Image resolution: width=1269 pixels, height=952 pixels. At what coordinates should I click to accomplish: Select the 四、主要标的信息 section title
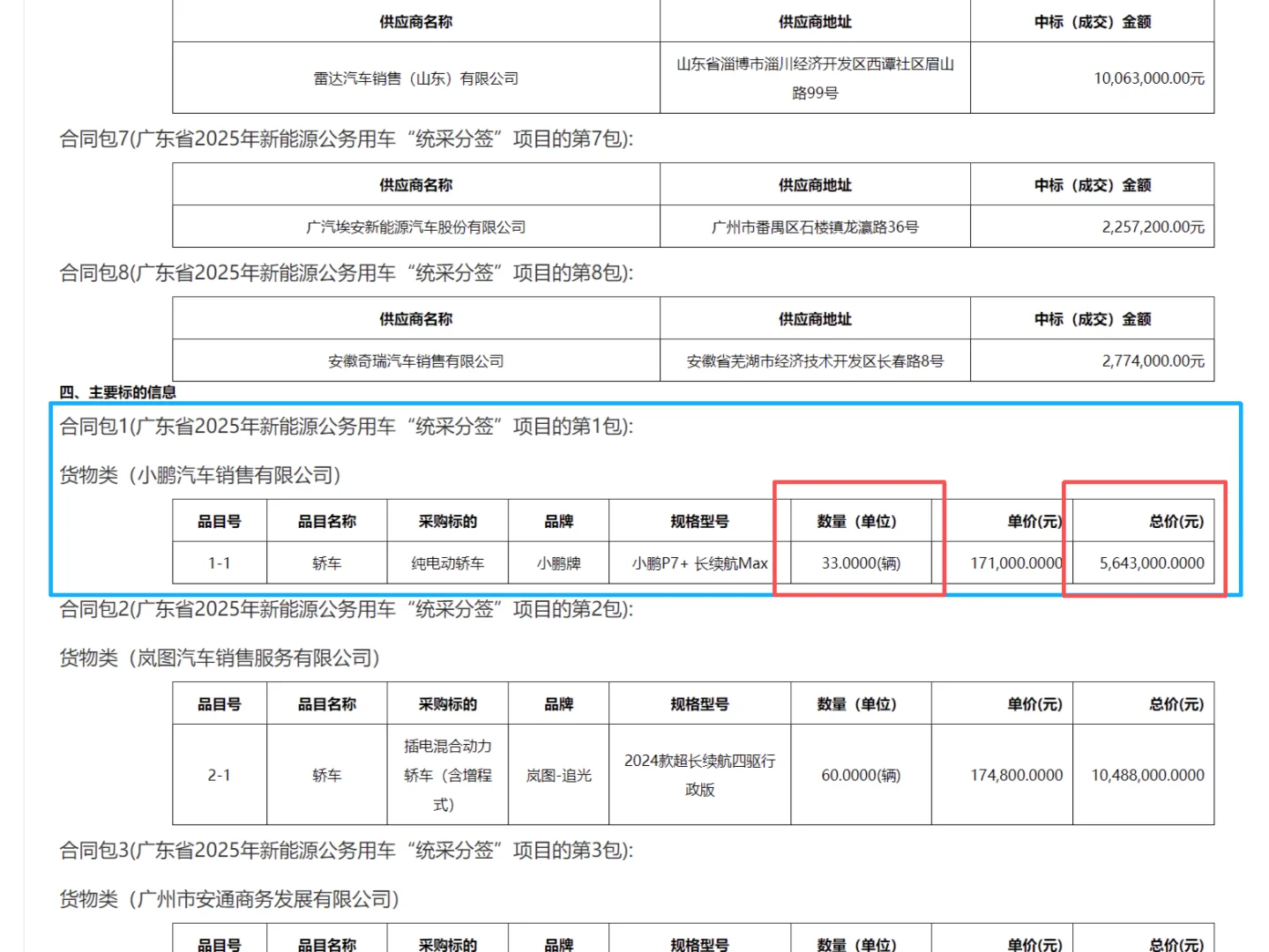[x=117, y=392]
